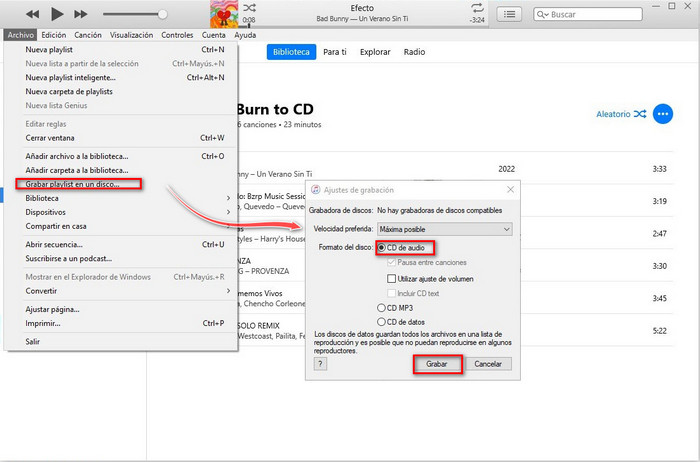Open the Canción menu

pos(88,35)
